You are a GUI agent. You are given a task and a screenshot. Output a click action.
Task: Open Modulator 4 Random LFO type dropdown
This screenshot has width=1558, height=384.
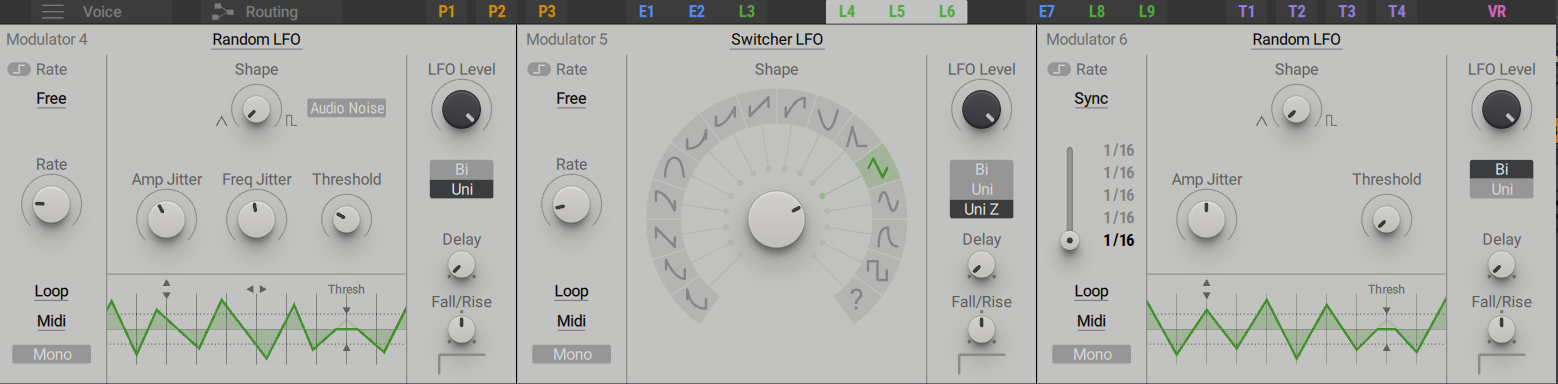[256, 40]
